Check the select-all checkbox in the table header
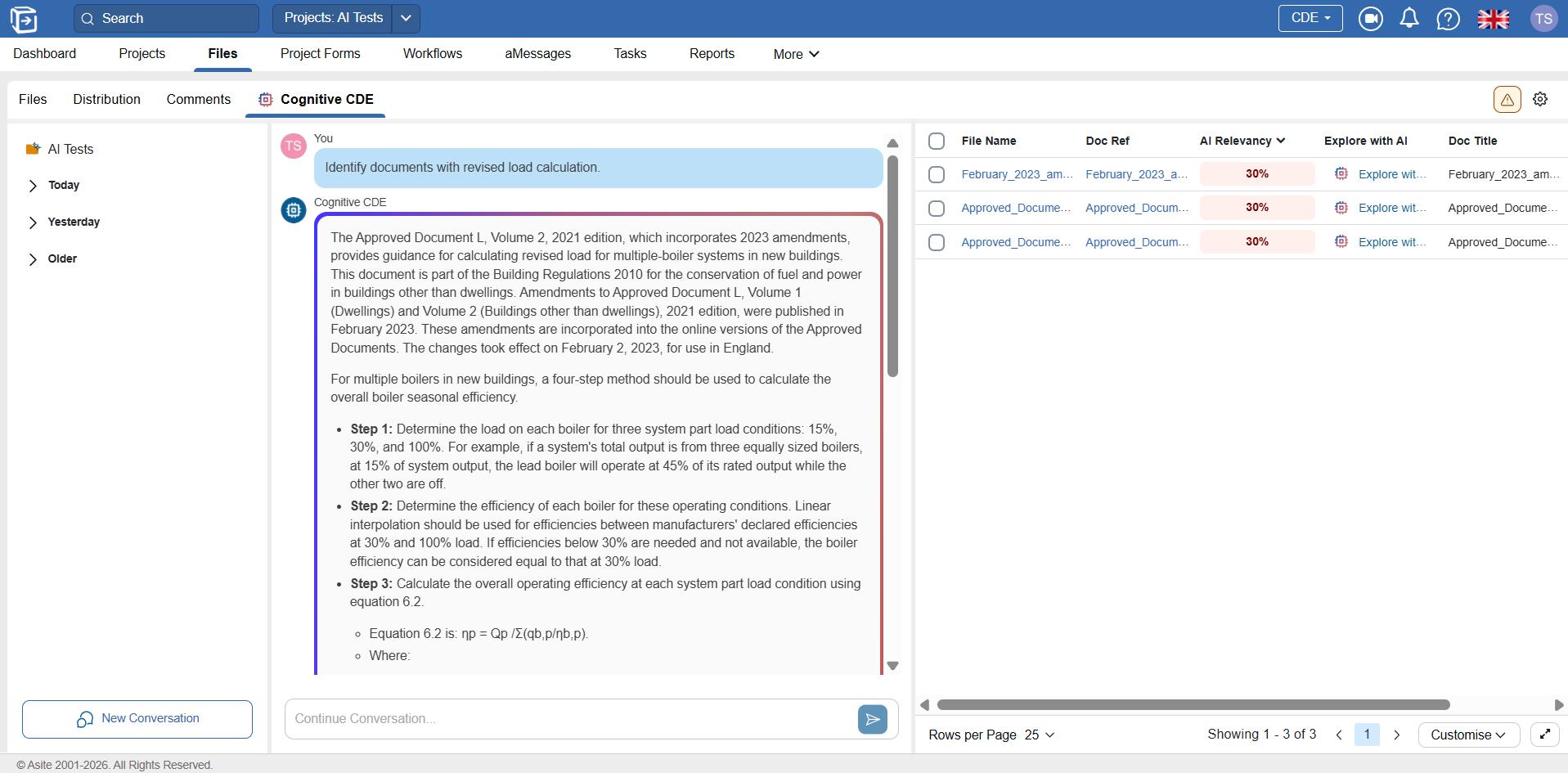This screenshot has width=1568, height=773. 937,141
